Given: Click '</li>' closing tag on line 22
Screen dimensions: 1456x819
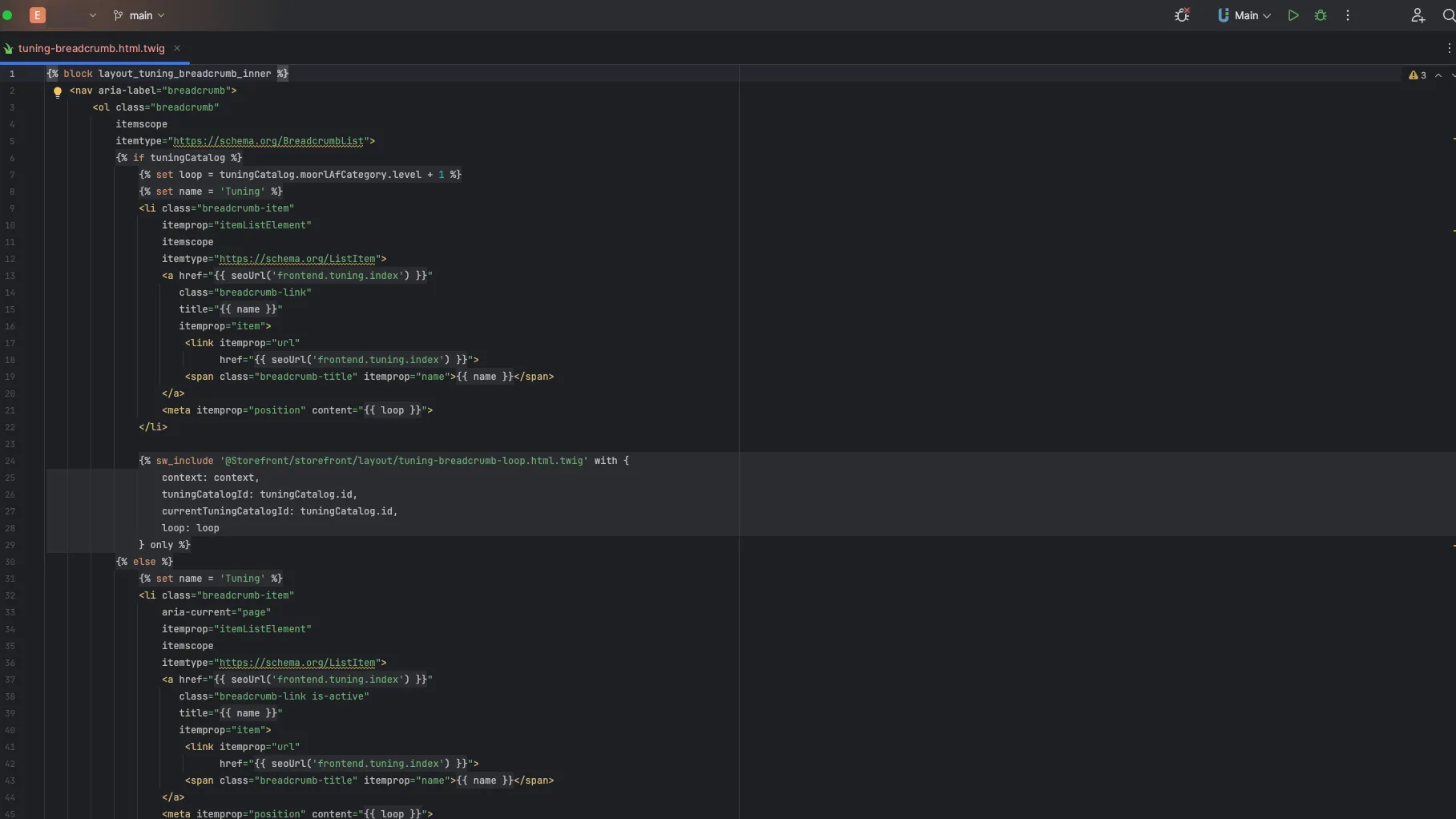Looking at the screenshot, I should [x=153, y=427].
